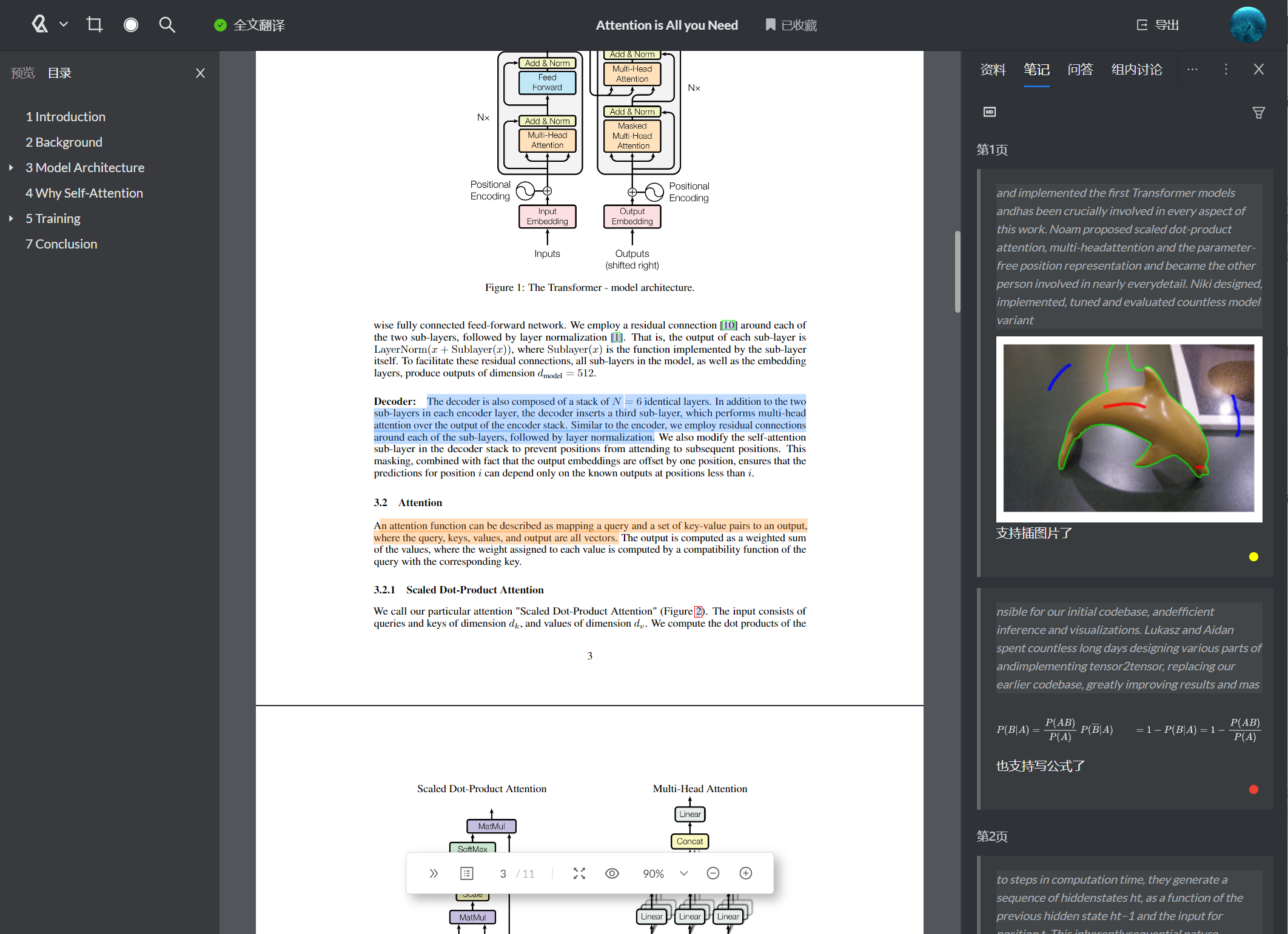Open the quoted note starting 'nsible for our initial codebase'
1288x934 pixels.
pyautogui.click(x=1129, y=648)
